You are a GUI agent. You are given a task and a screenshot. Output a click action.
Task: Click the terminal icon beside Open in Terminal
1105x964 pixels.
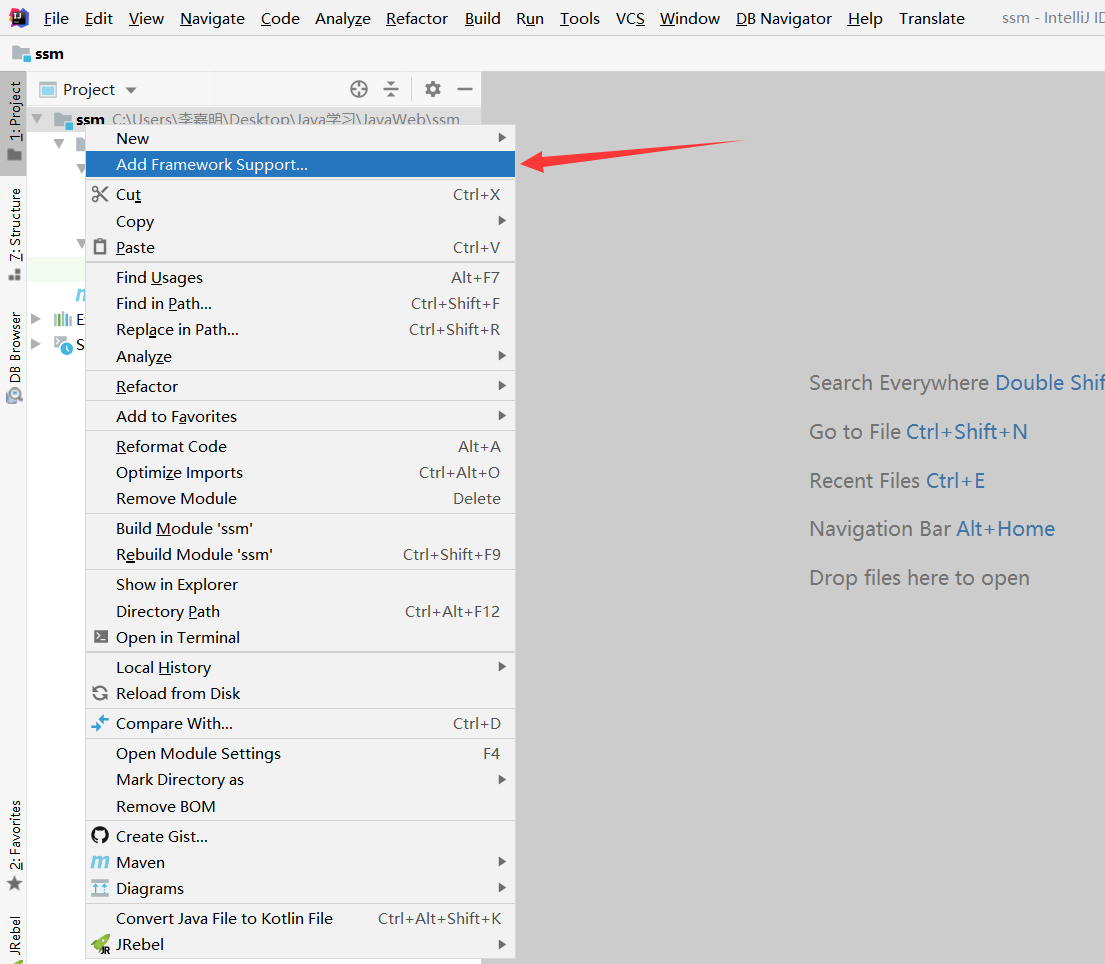click(x=101, y=636)
